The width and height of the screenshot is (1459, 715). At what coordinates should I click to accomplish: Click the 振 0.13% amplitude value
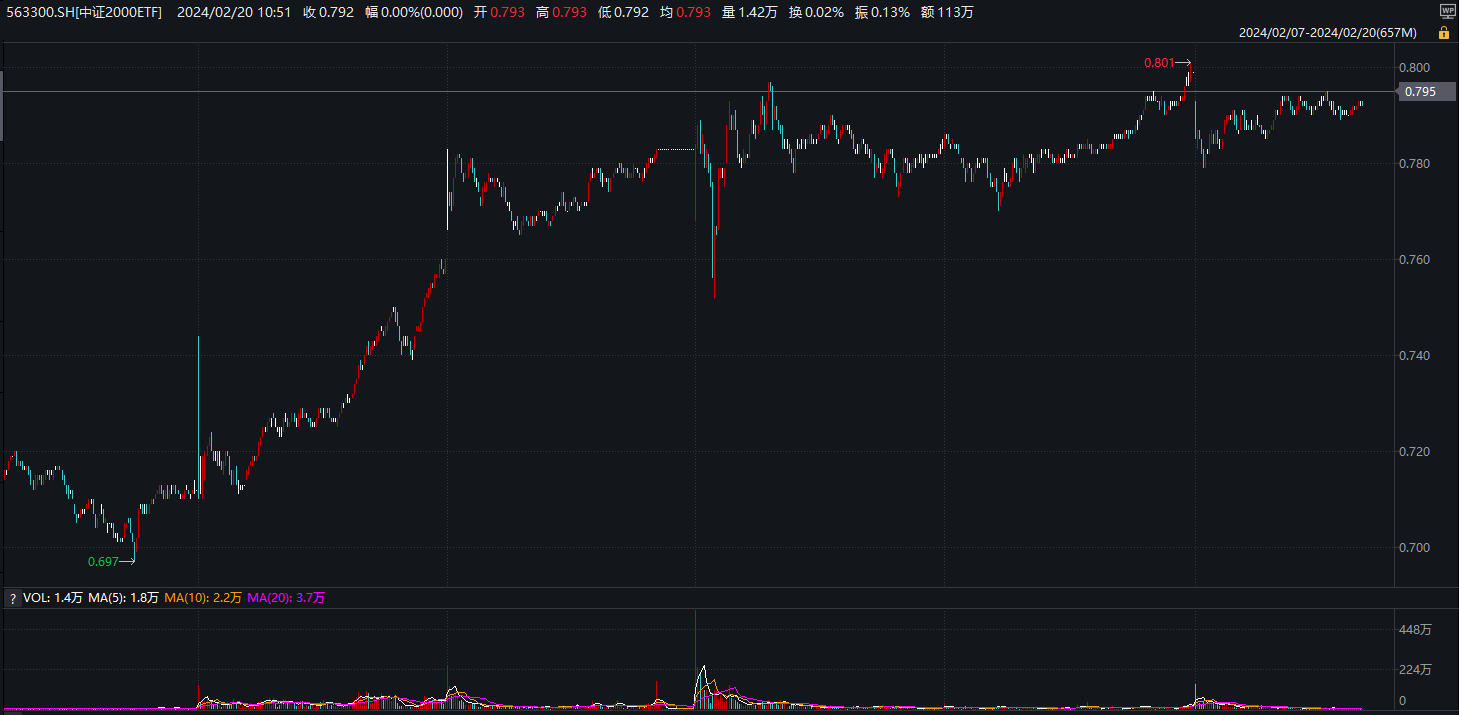pos(882,12)
